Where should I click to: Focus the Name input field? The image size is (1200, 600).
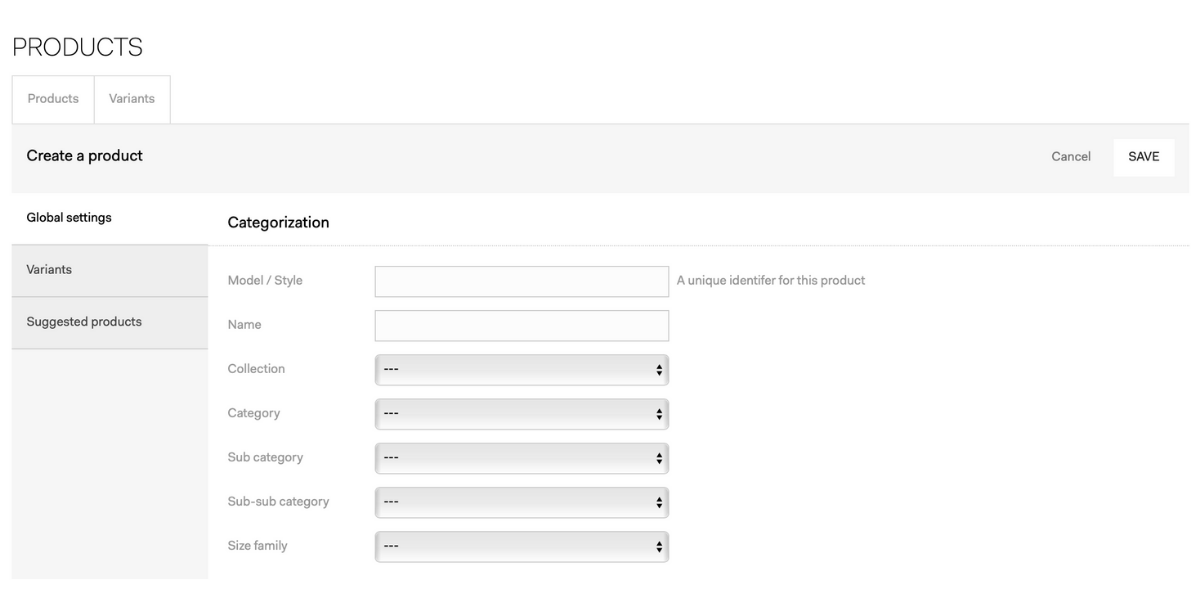tap(521, 325)
